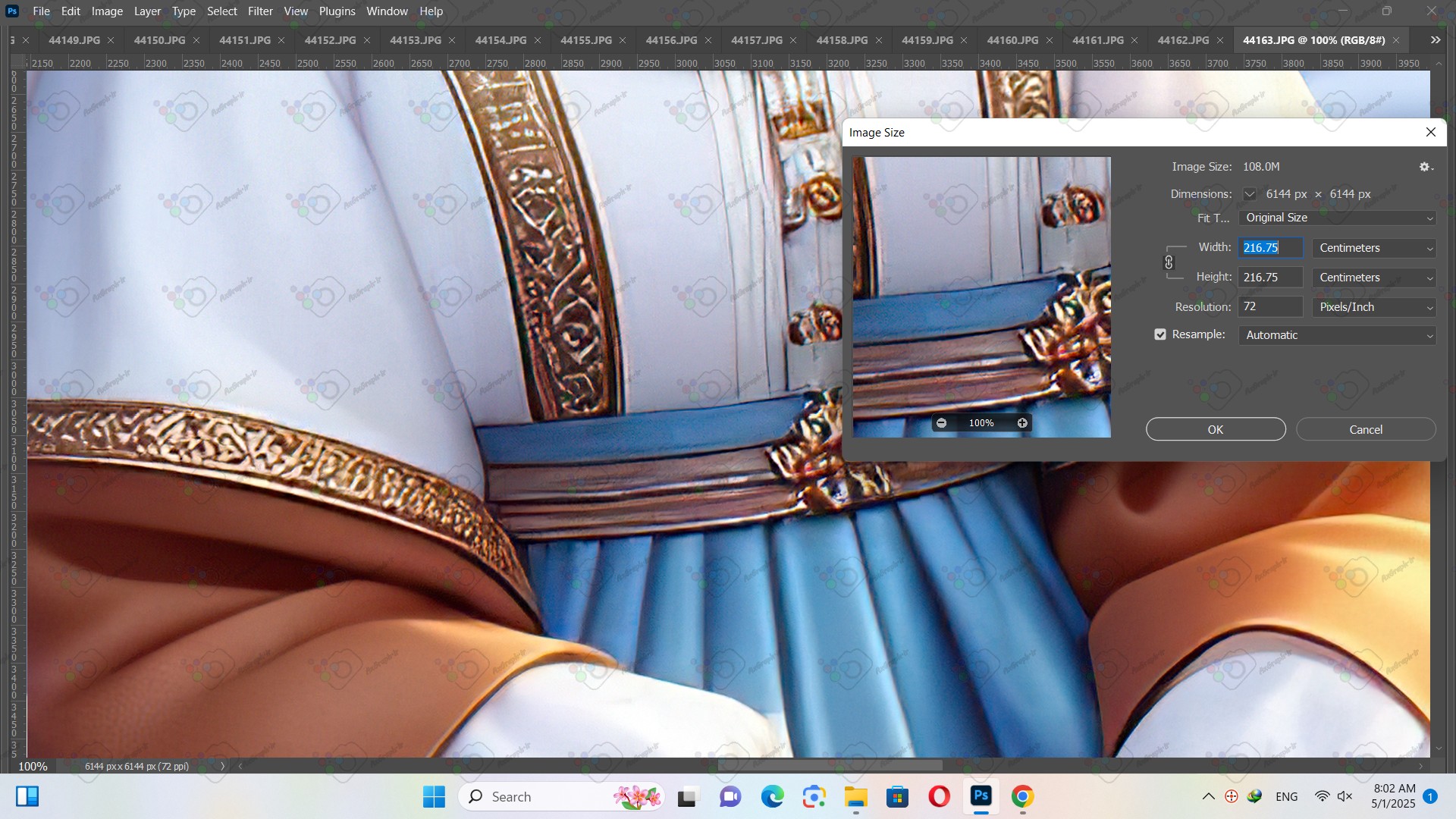
Task: Open the Image menu
Action: click(107, 11)
